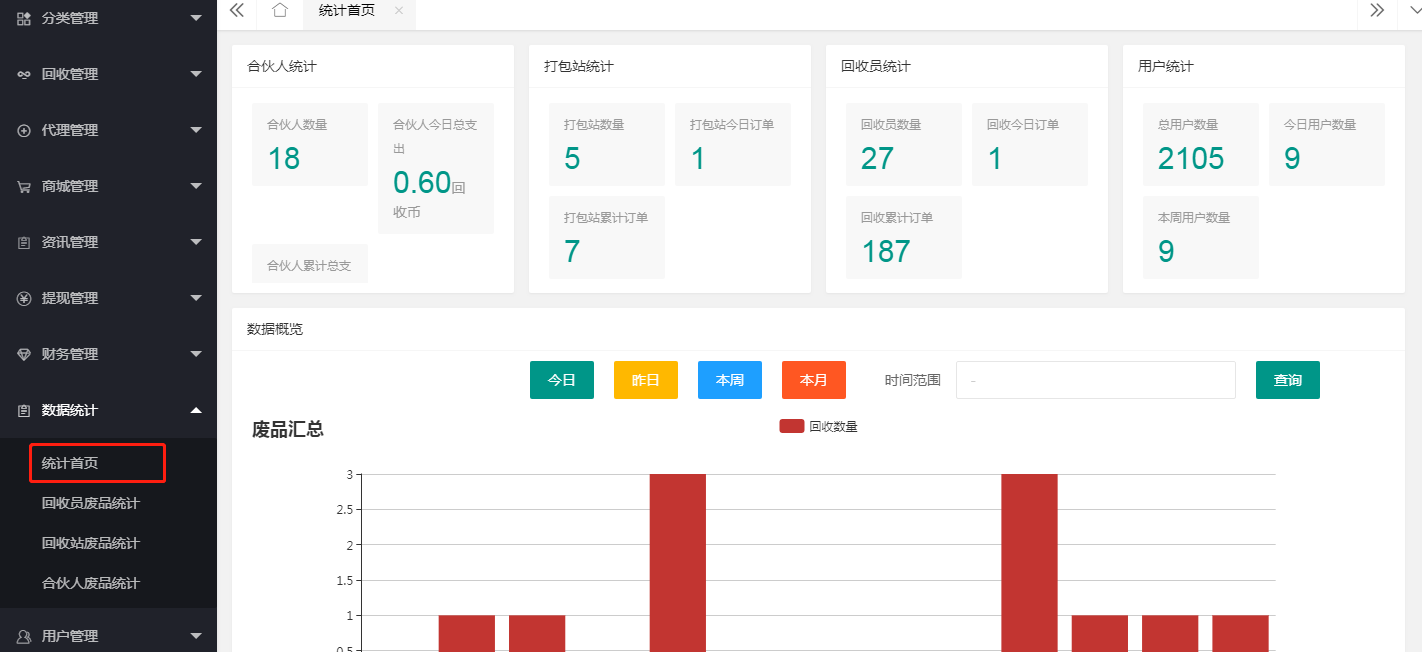The width and height of the screenshot is (1422, 652).
Task: Click the 打包站数量 value 5
Action: [x=572, y=158]
